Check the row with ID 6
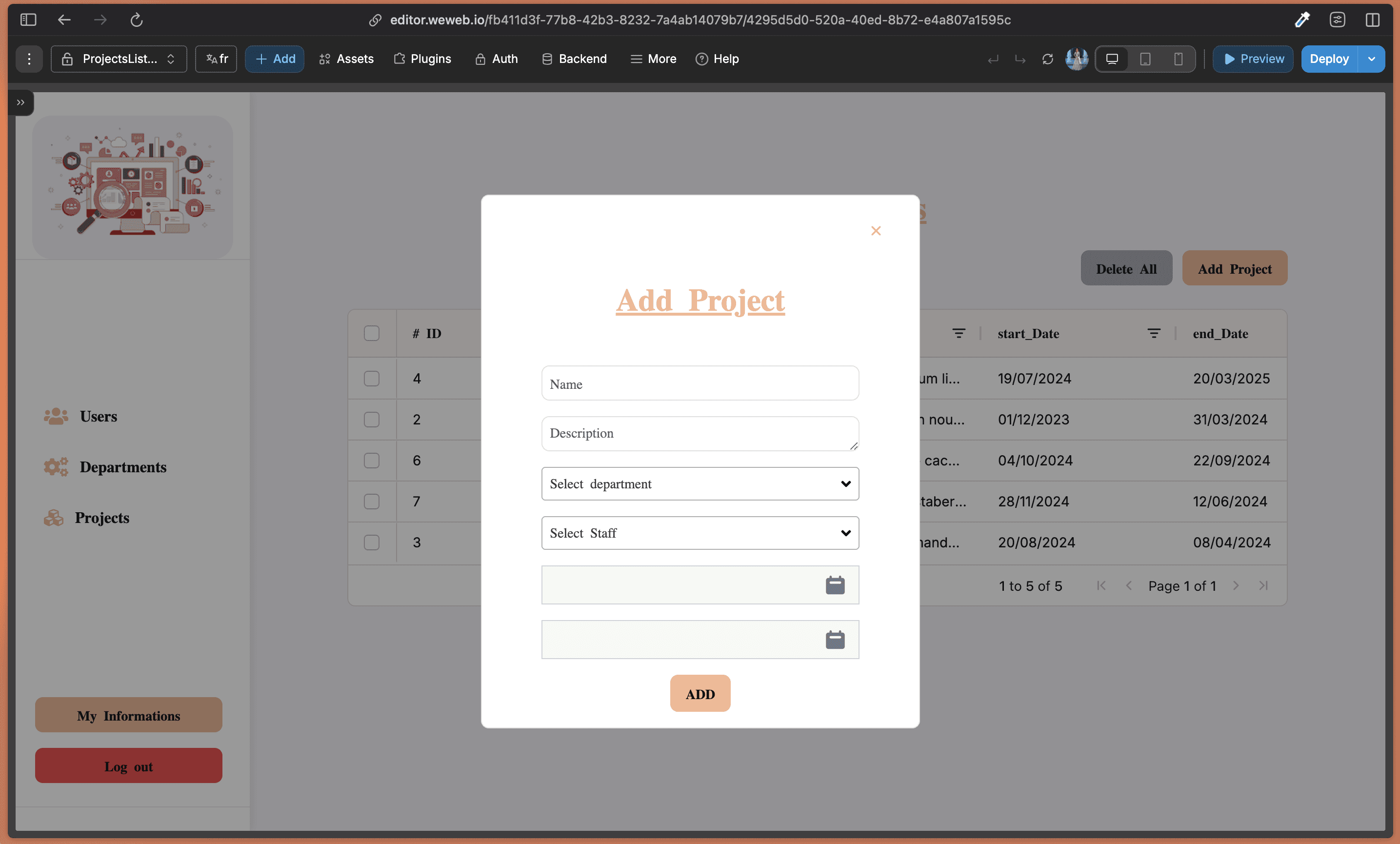 (x=372, y=461)
